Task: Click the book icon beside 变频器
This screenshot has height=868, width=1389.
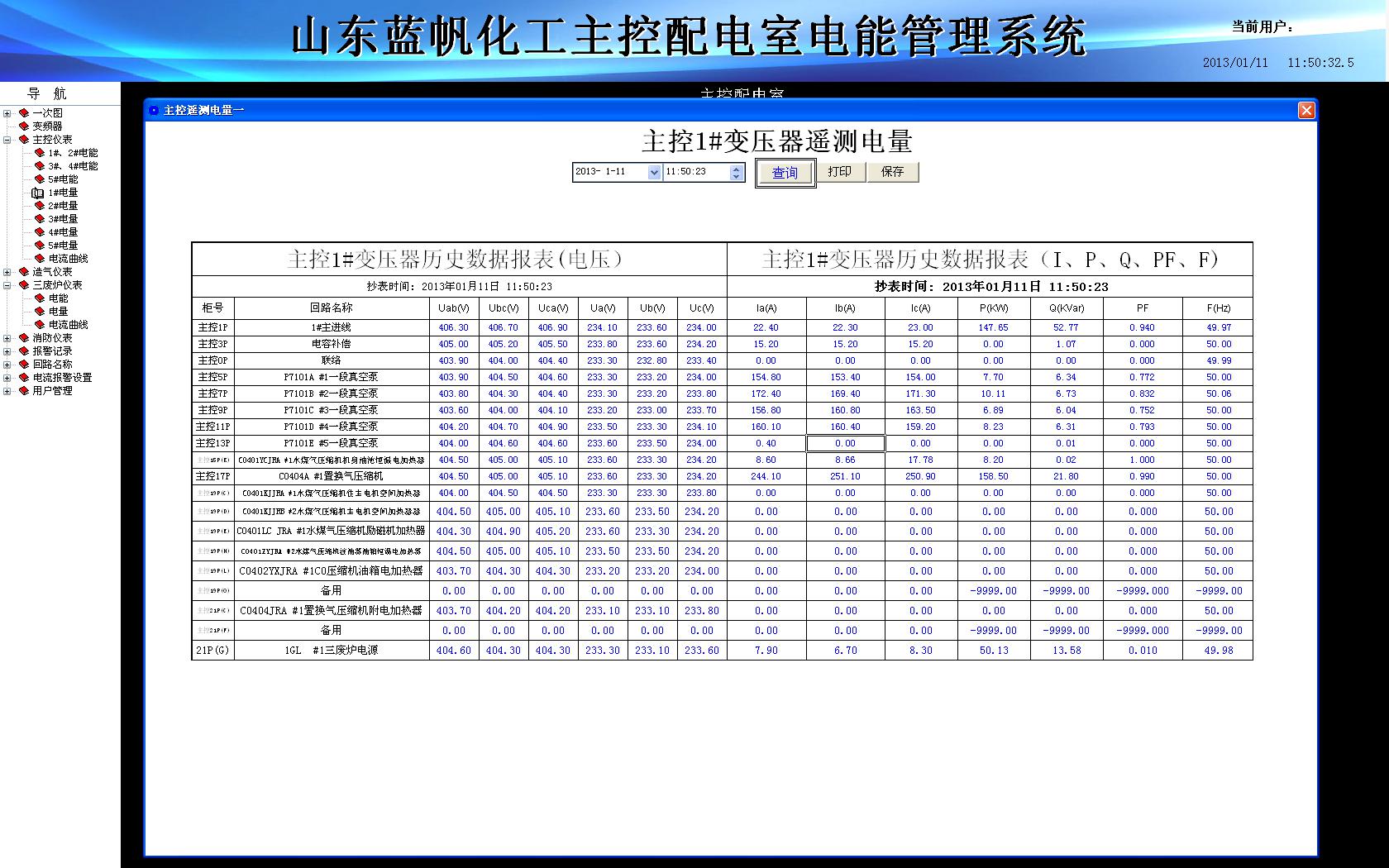Action: click(24, 126)
